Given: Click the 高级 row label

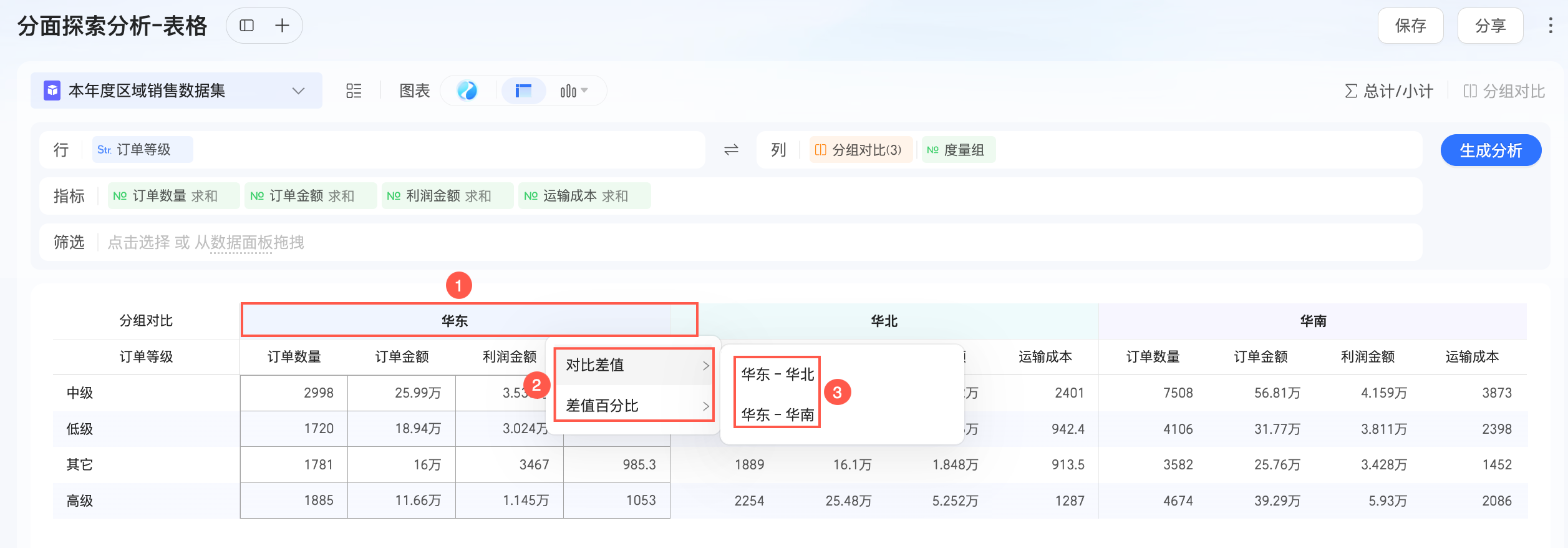Looking at the screenshot, I should 80,501.
